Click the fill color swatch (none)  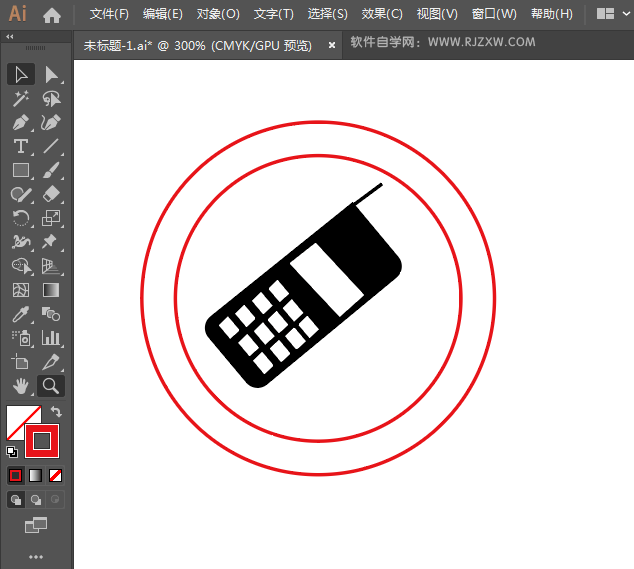click(15, 415)
